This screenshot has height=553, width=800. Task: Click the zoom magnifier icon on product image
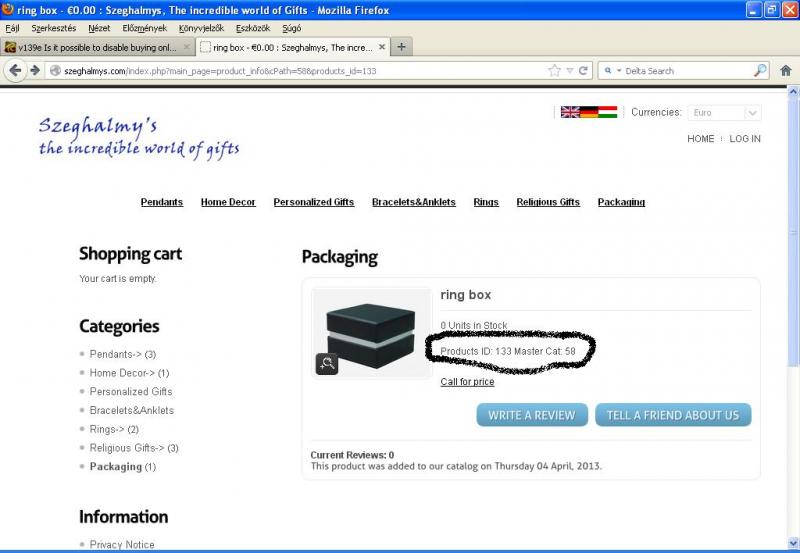327,364
